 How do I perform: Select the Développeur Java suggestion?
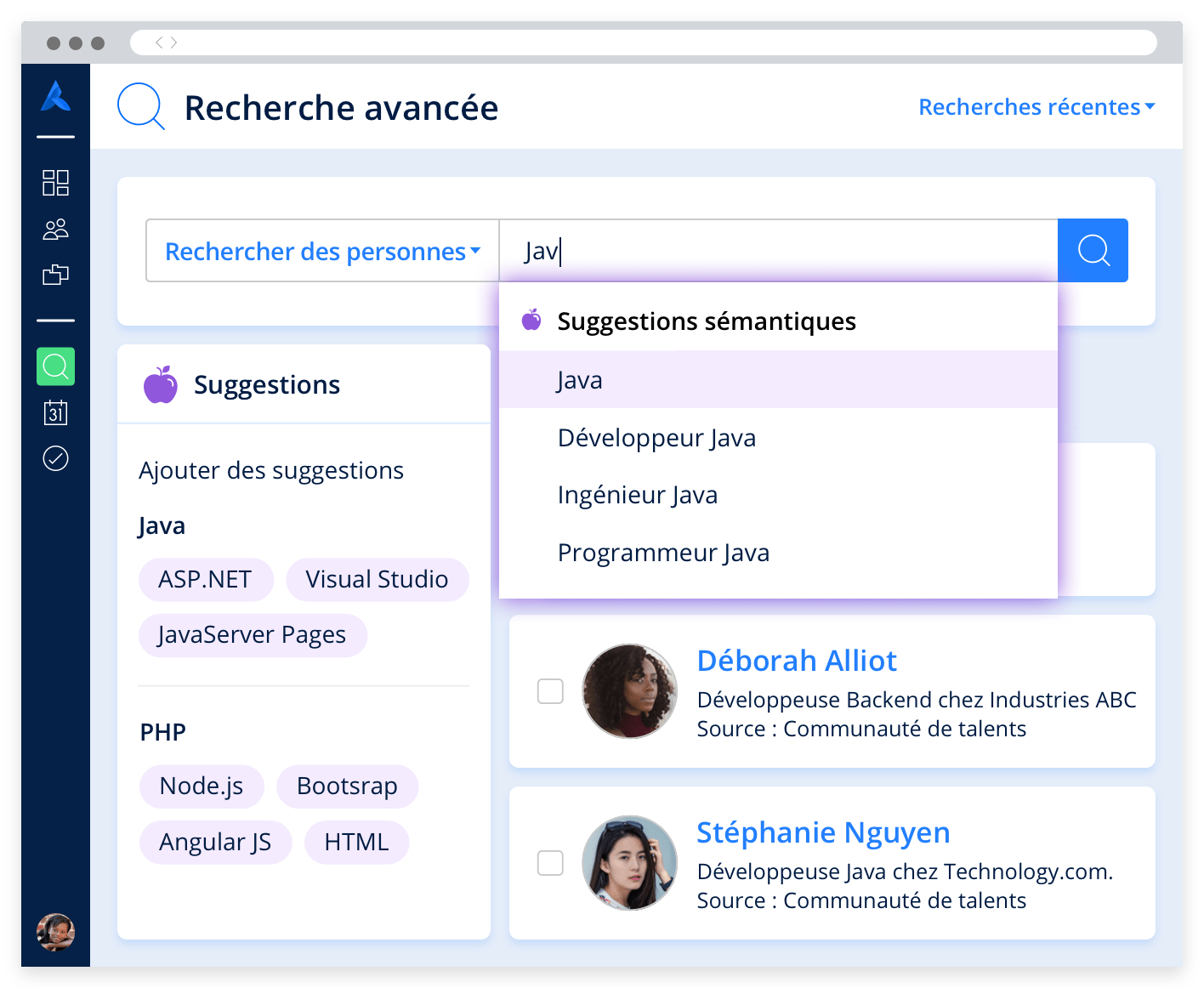[x=778, y=438]
